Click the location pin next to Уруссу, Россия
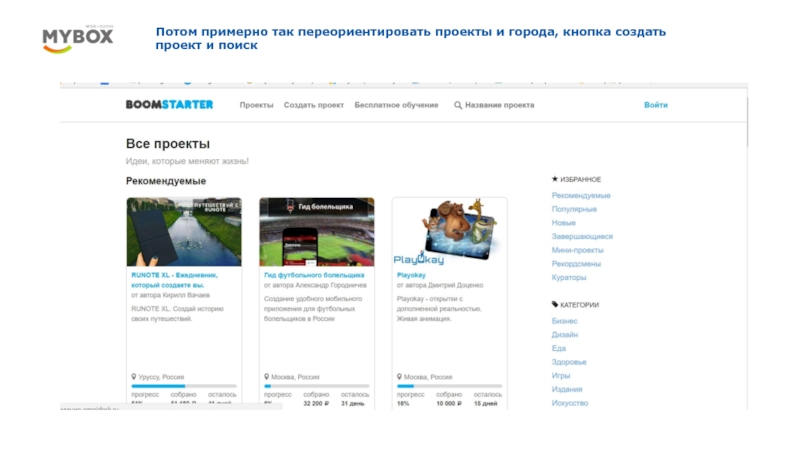 (134, 377)
